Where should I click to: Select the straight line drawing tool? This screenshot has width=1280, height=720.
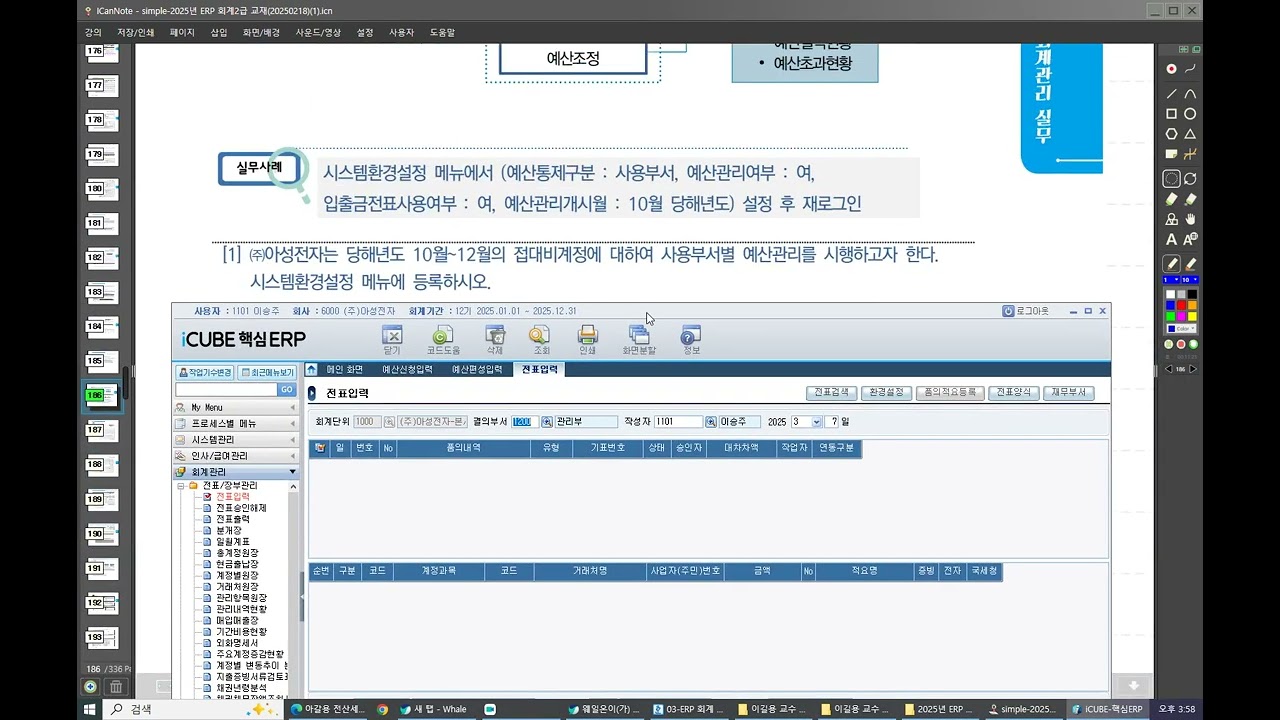click(1171, 93)
